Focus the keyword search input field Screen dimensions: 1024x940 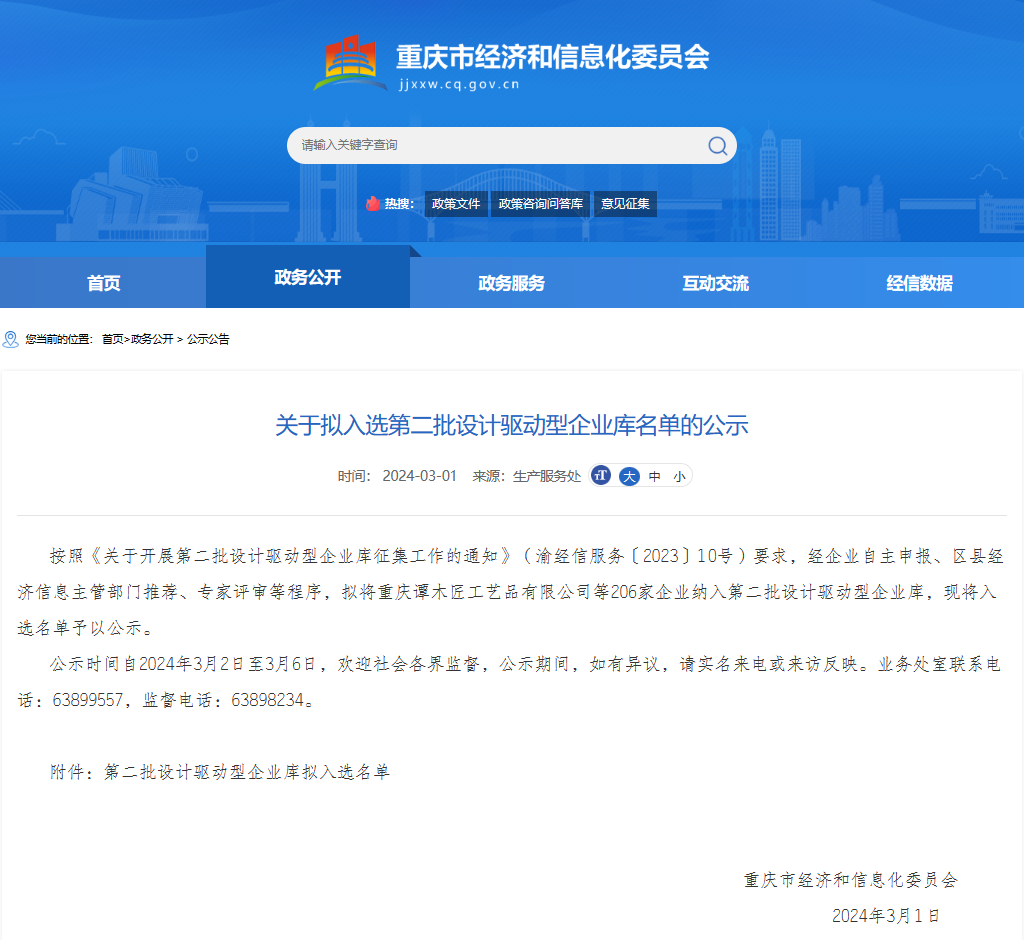(x=495, y=146)
